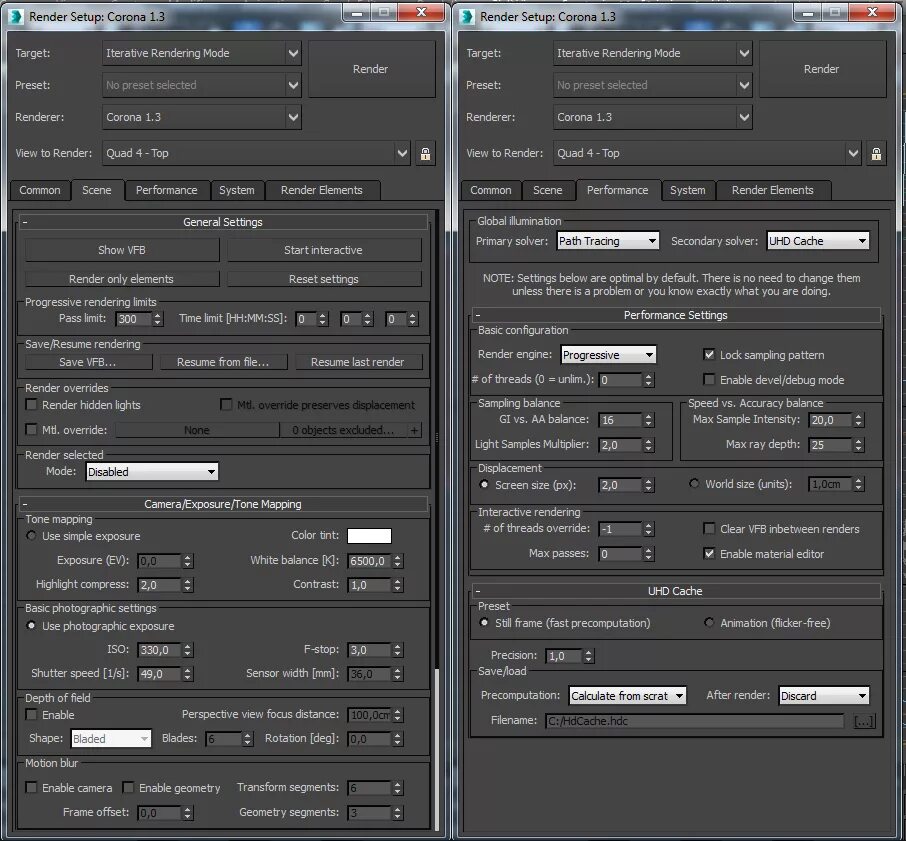906x841 pixels.
Task: Open the Precomputation dropdown
Action: 627,696
